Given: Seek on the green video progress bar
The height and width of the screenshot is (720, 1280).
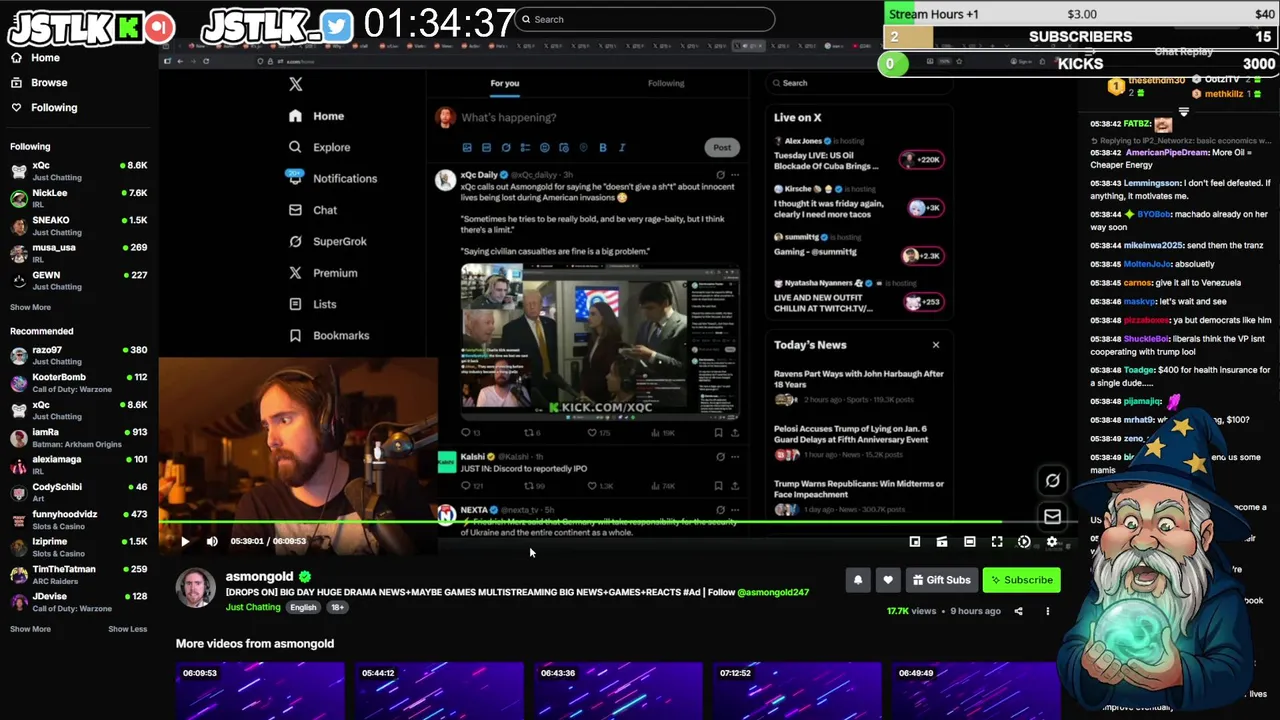Looking at the screenshot, I should [580, 522].
